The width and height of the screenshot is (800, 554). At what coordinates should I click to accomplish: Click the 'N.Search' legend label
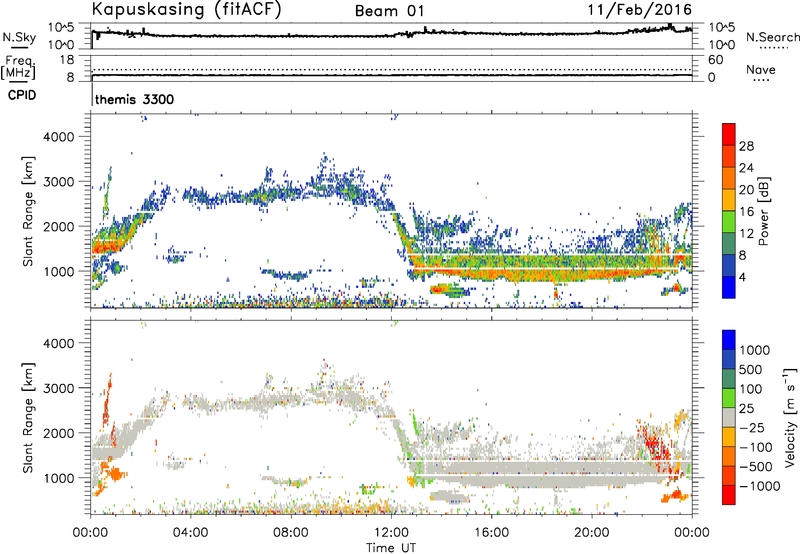tap(772, 37)
